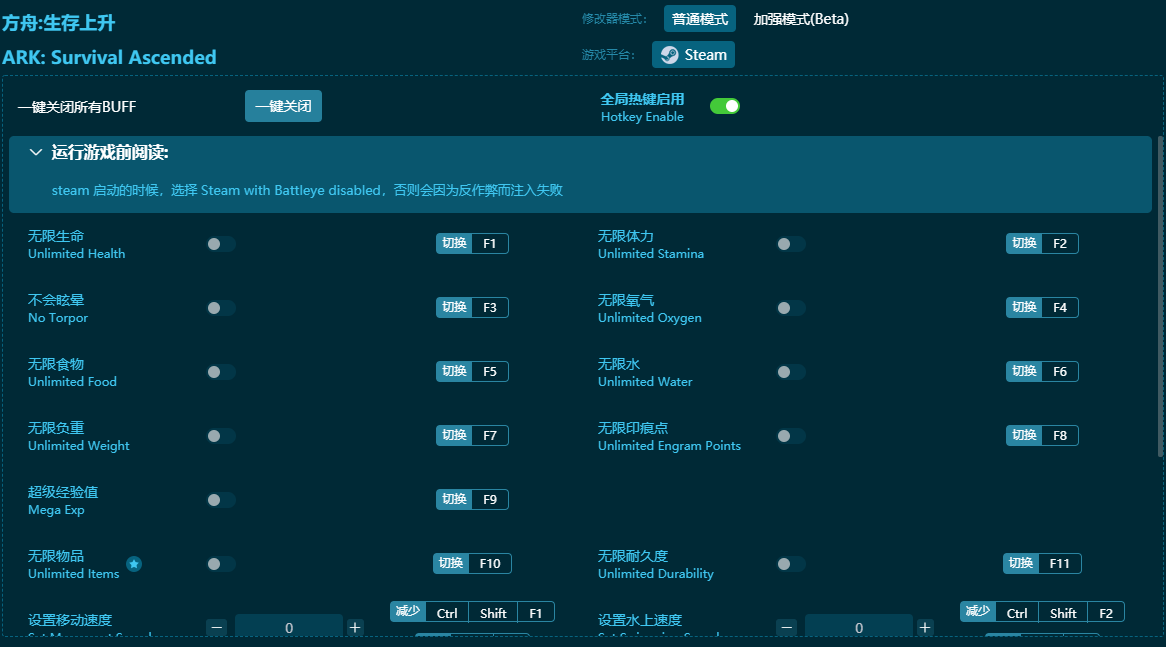Viewport: 1166px width, 647px height.
Task: Click the vertical scrollbar on the right
Action: coord(1160,297)
